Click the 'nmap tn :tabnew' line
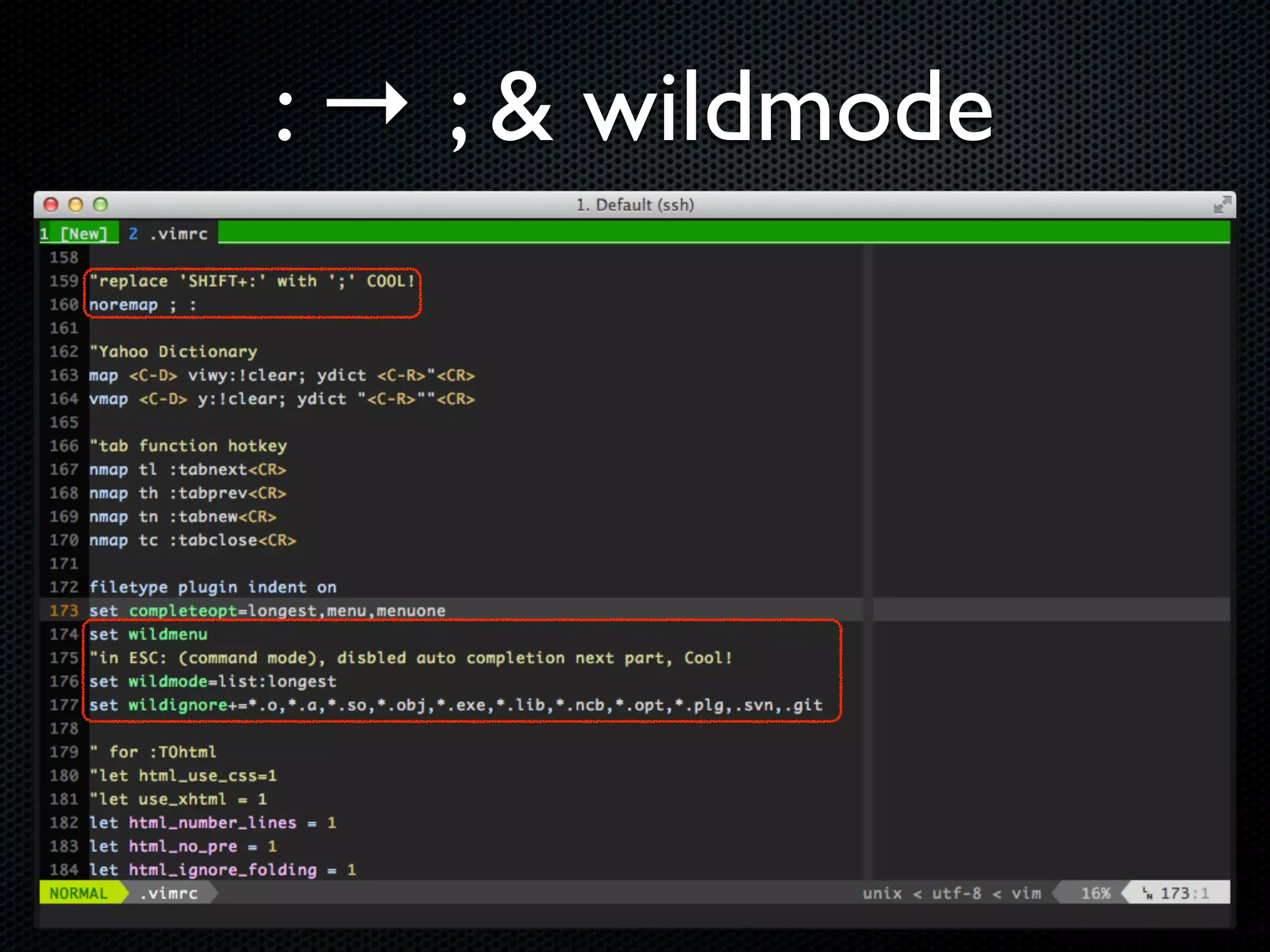 [183, 516]
